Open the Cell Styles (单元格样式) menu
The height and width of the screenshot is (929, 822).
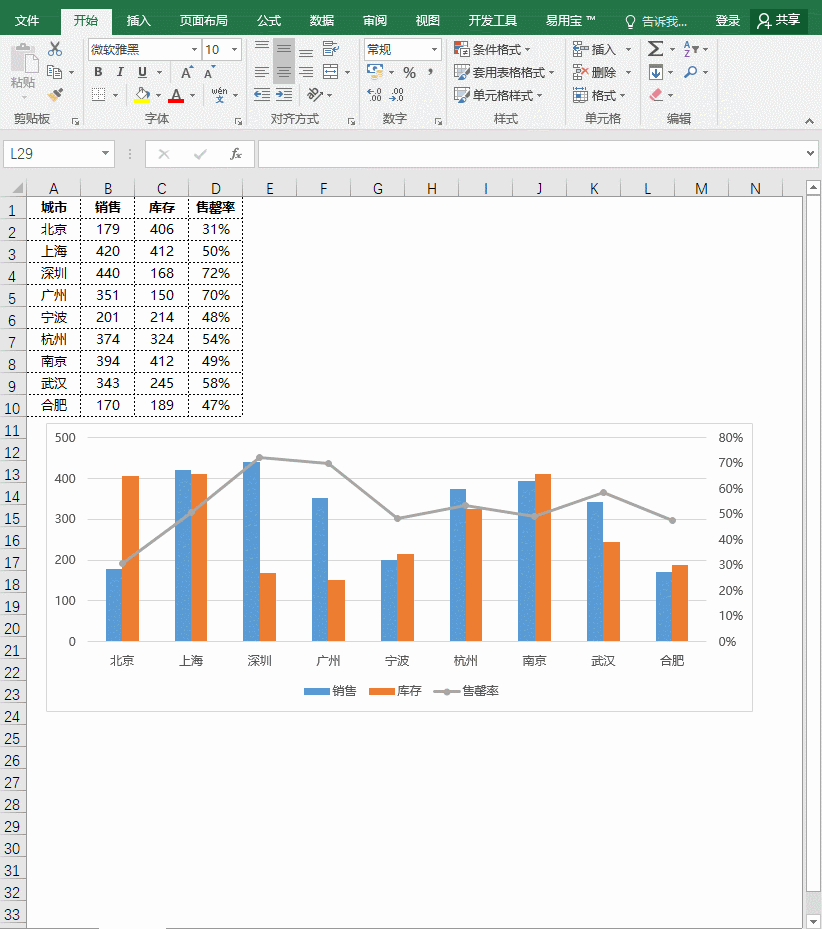point(498,95)
